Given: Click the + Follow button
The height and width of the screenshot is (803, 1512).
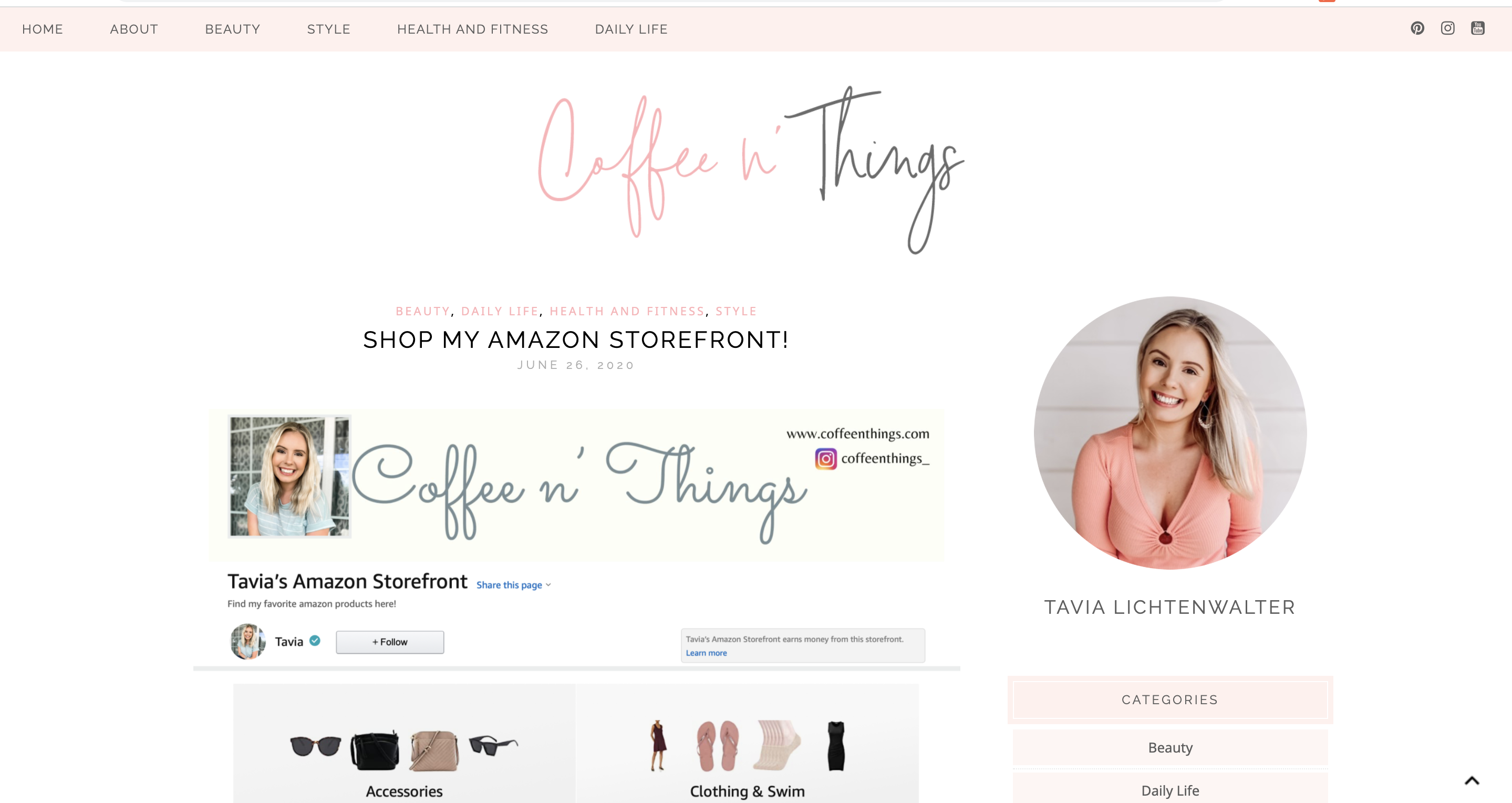Looking at the screenshot, I should pos(390,642).
